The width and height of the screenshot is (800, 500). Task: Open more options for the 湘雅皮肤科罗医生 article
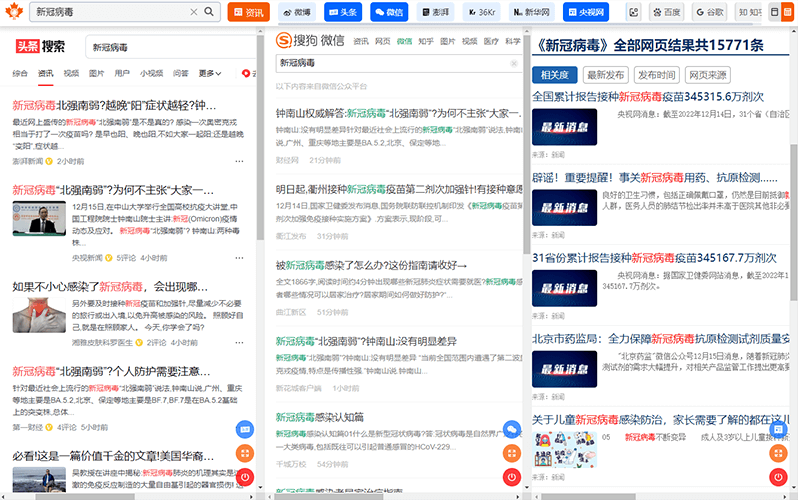pyautogui.click(x=239, y=342)
